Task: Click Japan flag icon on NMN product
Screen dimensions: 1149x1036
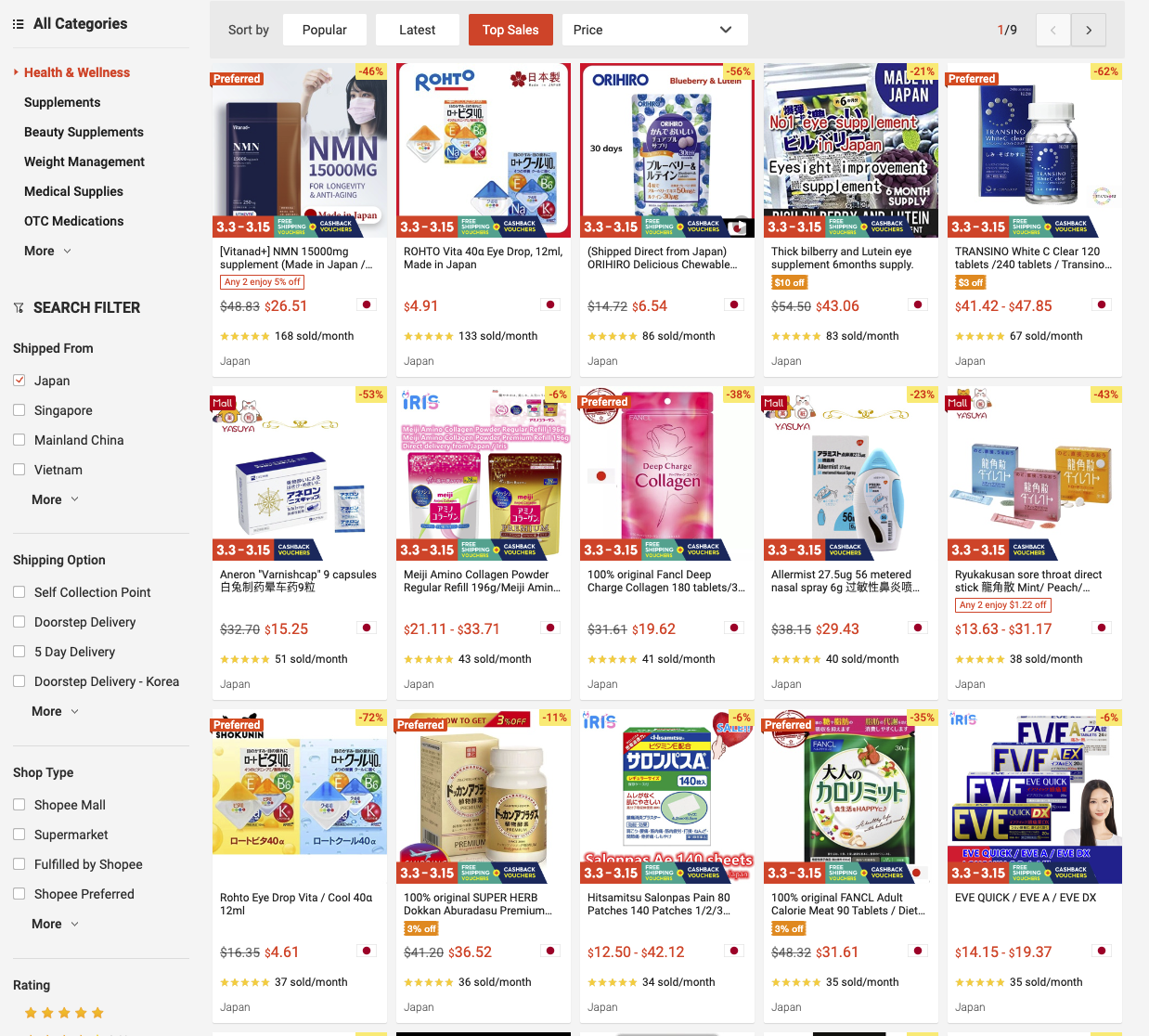Action: point(367,304)
